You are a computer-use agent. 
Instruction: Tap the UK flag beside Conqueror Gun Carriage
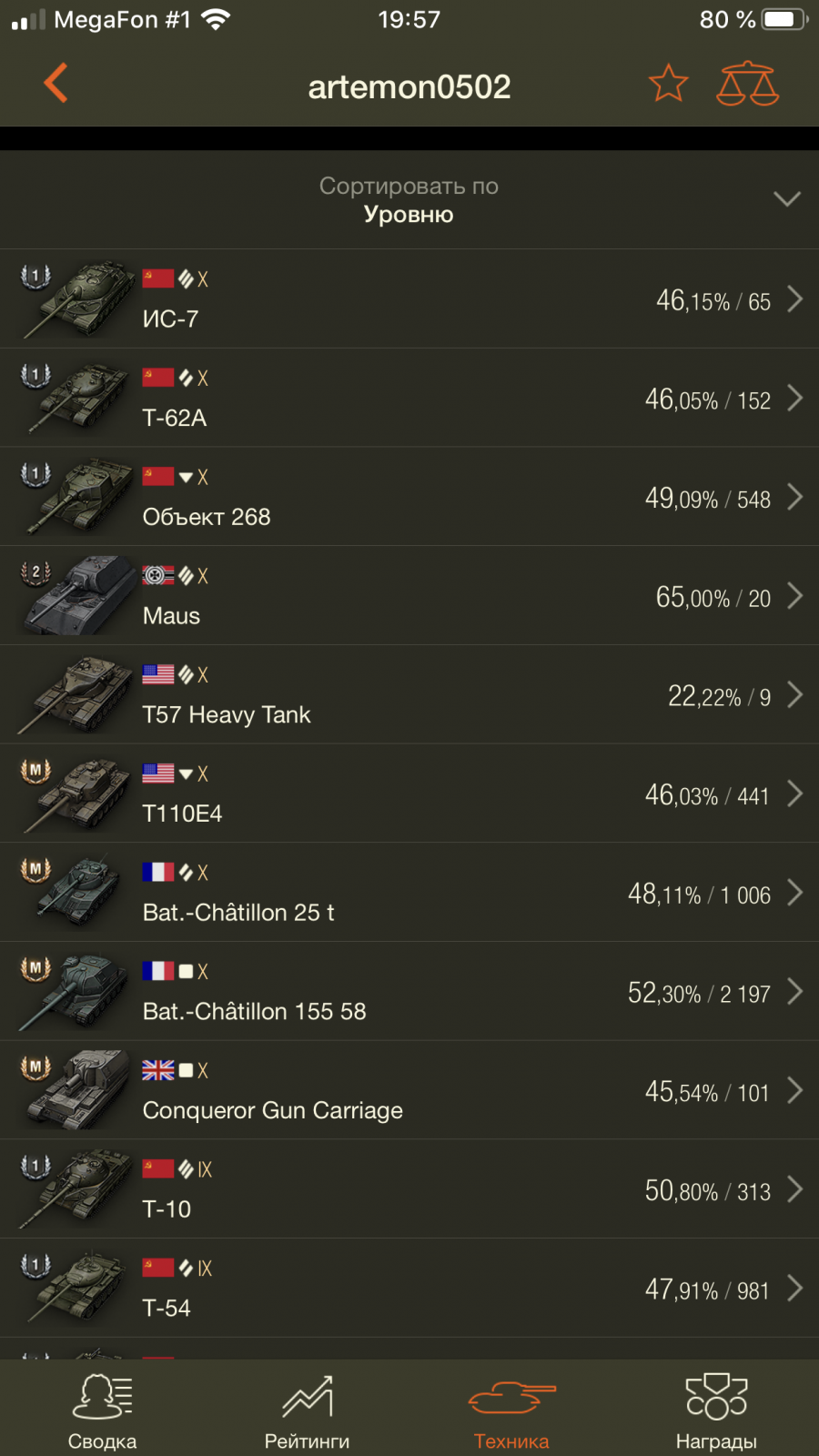[157, 1070]
